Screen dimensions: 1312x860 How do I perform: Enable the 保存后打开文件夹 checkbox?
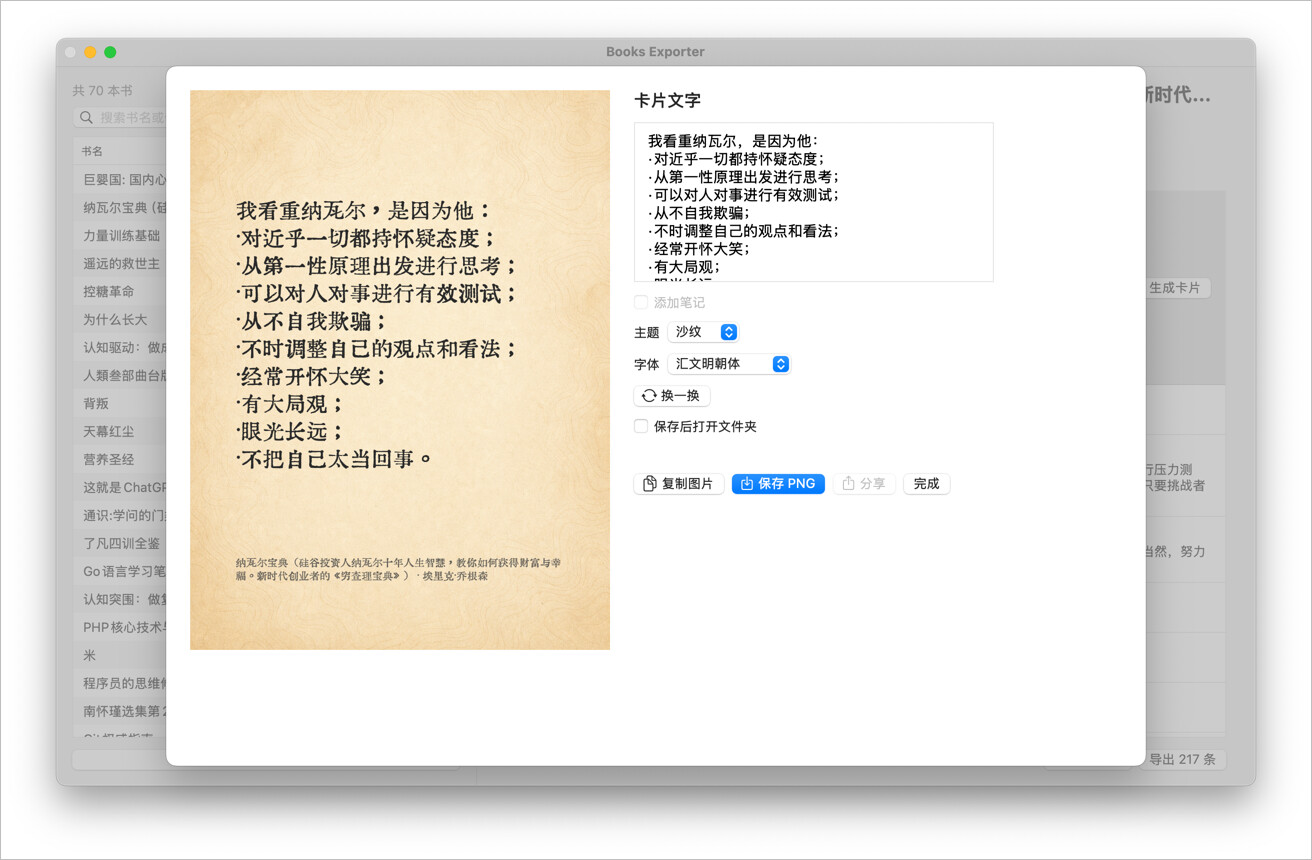[641, 426]
